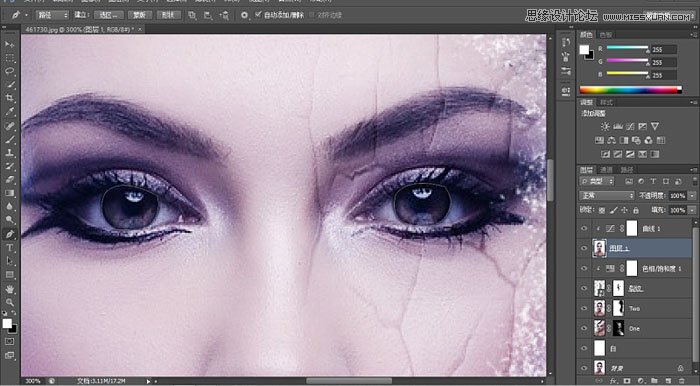
Task: Select the Rectangular Marquee tool
Action: pyautogui.click(x=9, y=58)
